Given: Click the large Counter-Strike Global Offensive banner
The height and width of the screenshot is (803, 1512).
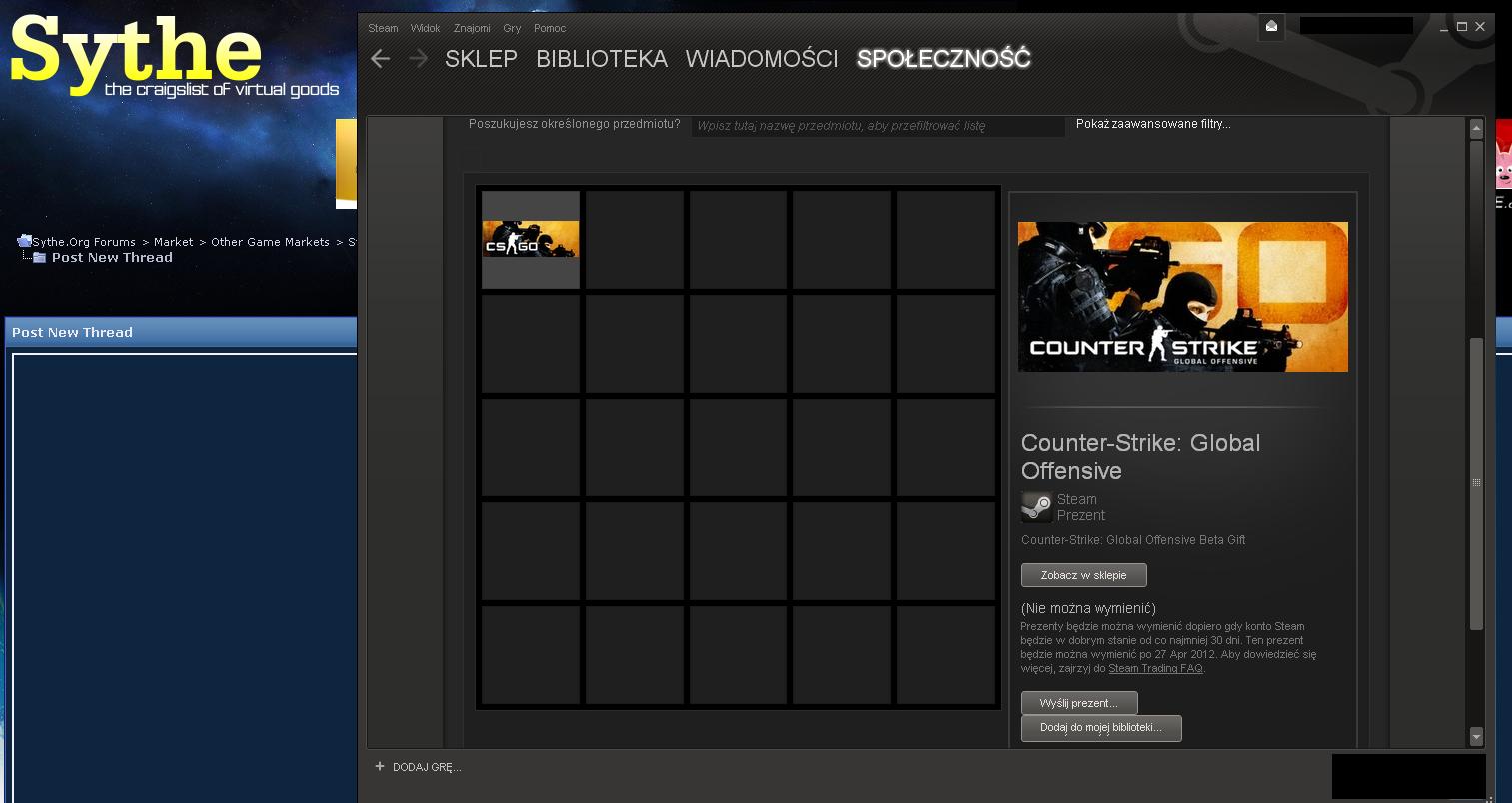Looking at the screenshot, I should point(1183,297).
